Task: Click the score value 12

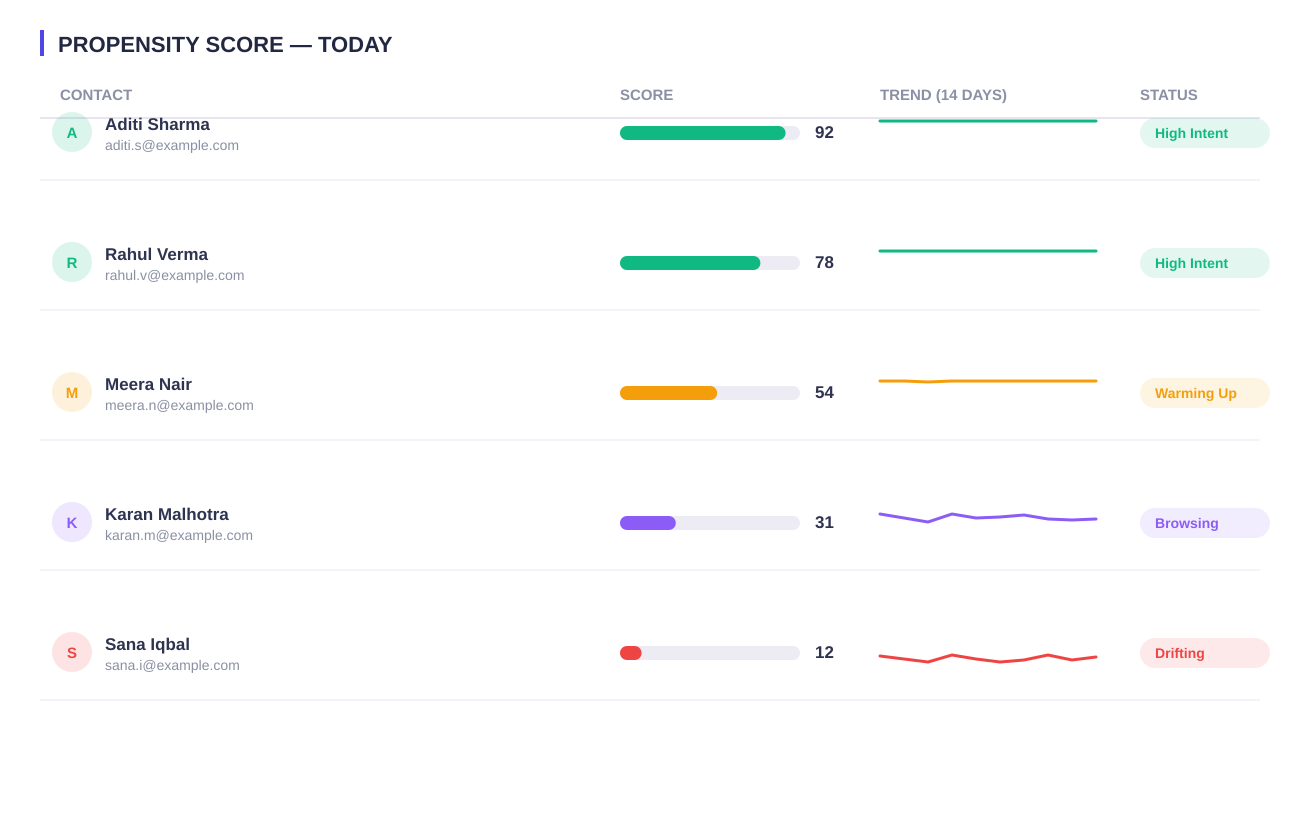Action: point(824,653)
